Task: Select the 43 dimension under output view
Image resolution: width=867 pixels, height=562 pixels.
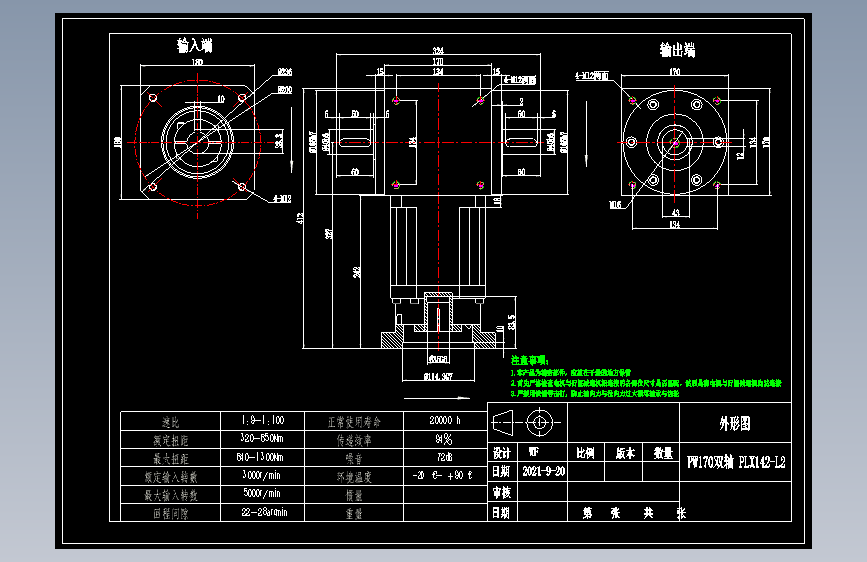Action: [x=675, y=212]
